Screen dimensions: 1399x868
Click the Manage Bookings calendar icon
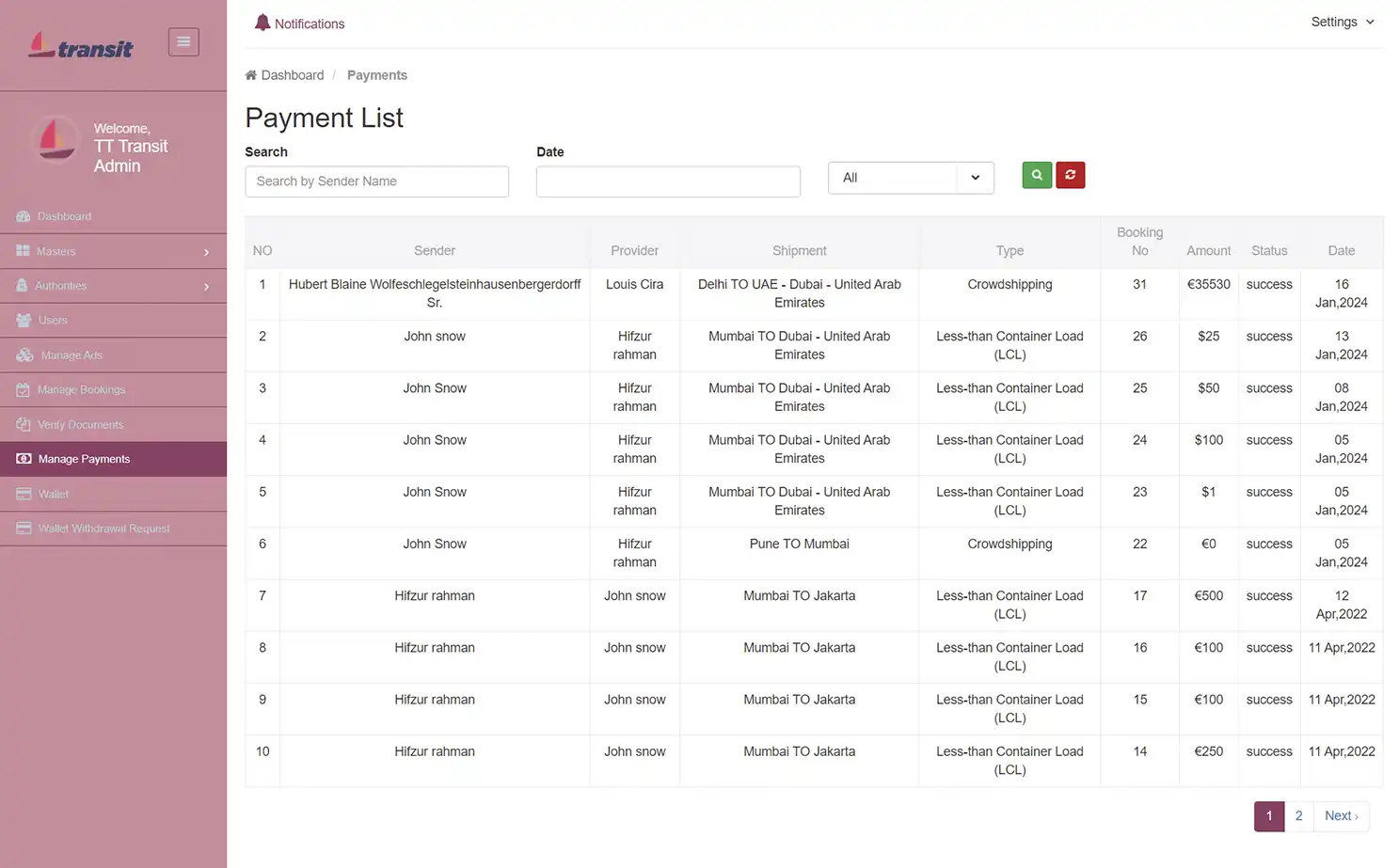pyautogui.click(x=23, y=389)
